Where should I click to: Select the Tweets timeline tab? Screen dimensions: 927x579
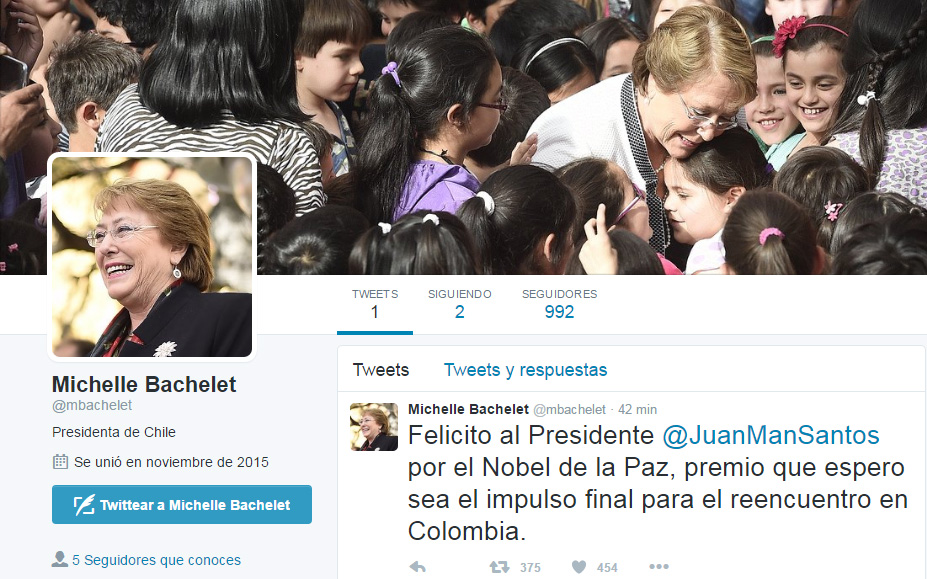pos(381,370)
